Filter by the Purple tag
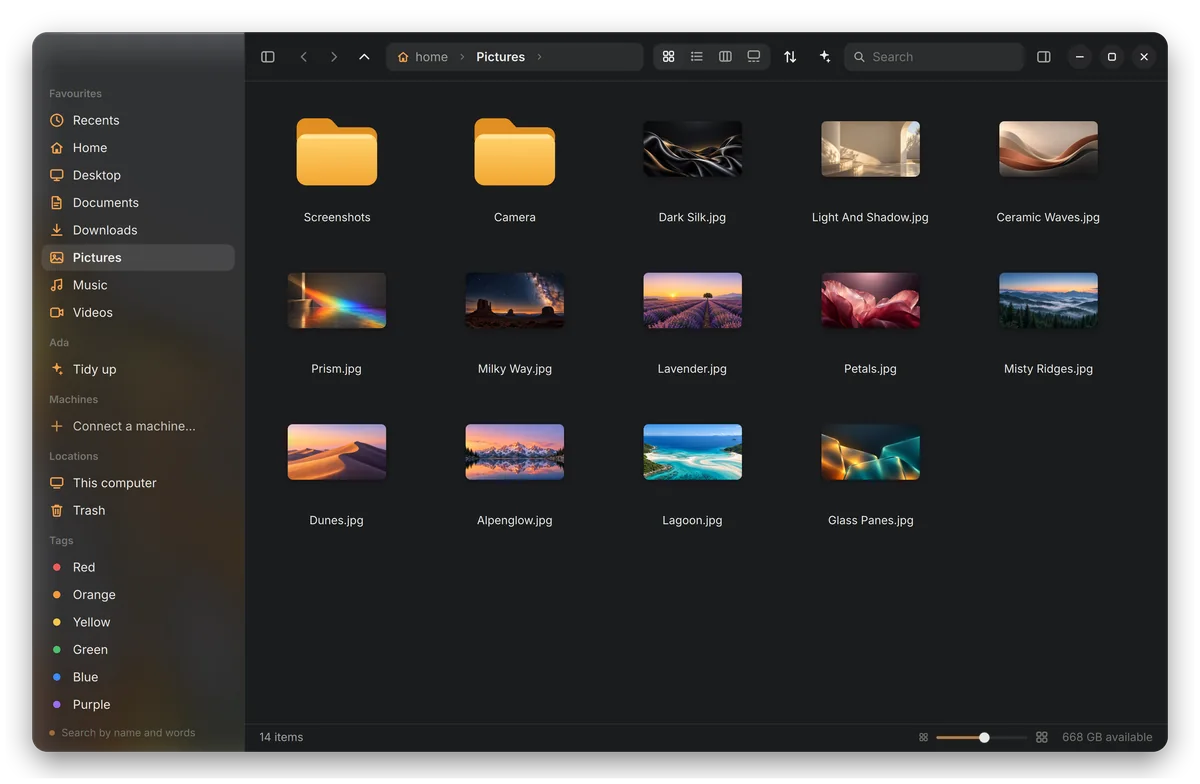 pos(138,704)
